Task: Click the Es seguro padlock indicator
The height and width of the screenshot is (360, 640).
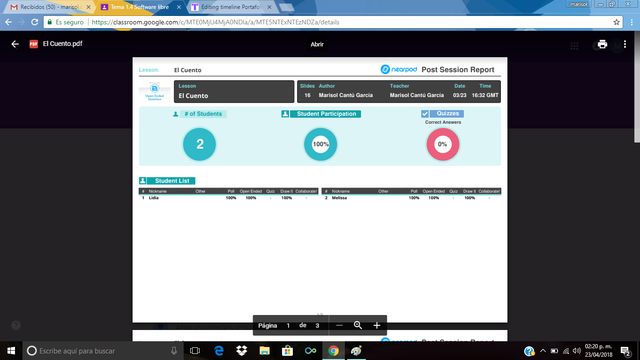Action: (66, 22)
